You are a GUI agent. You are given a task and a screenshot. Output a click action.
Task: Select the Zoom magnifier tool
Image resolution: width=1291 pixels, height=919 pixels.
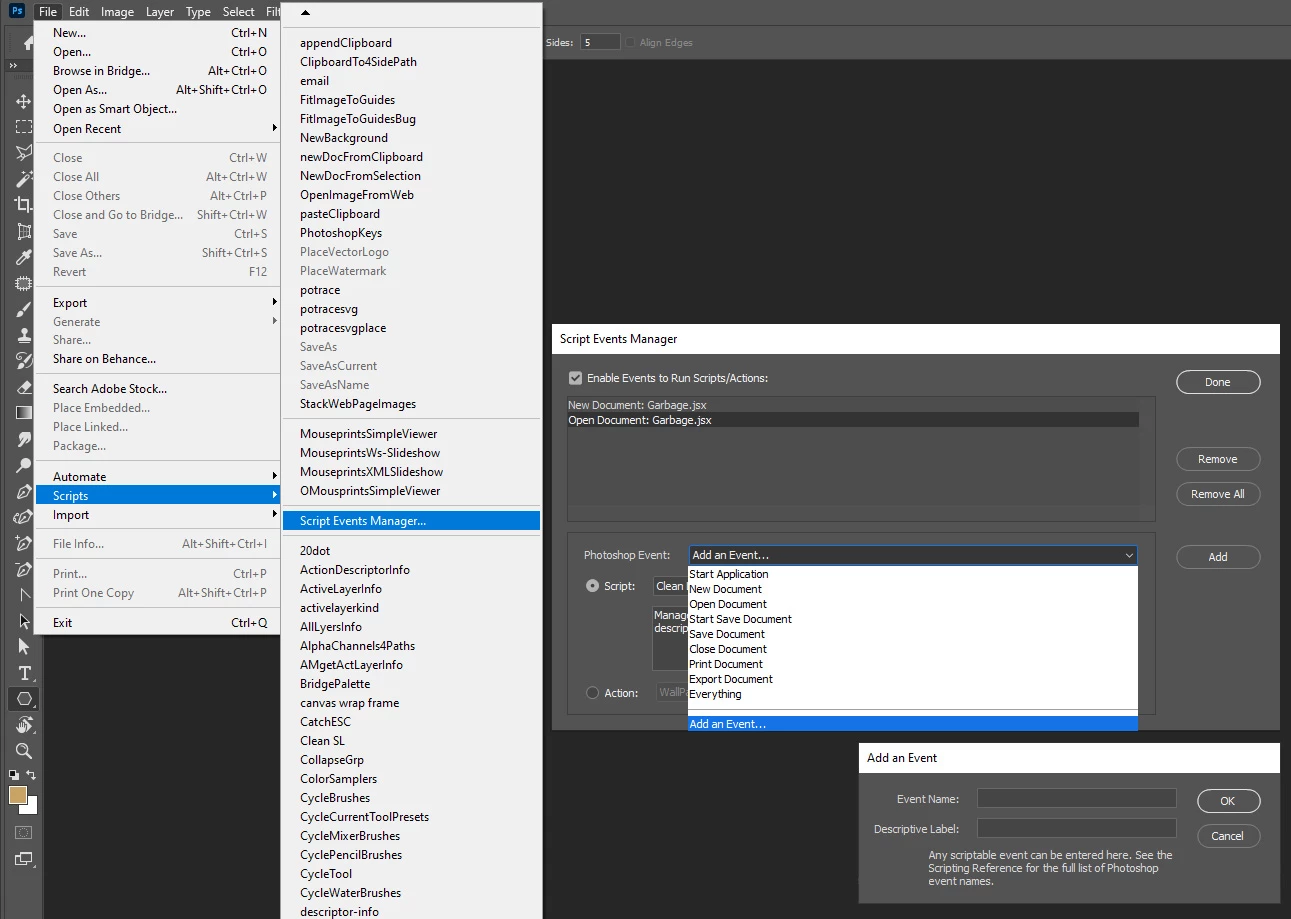tap(23, 751)
